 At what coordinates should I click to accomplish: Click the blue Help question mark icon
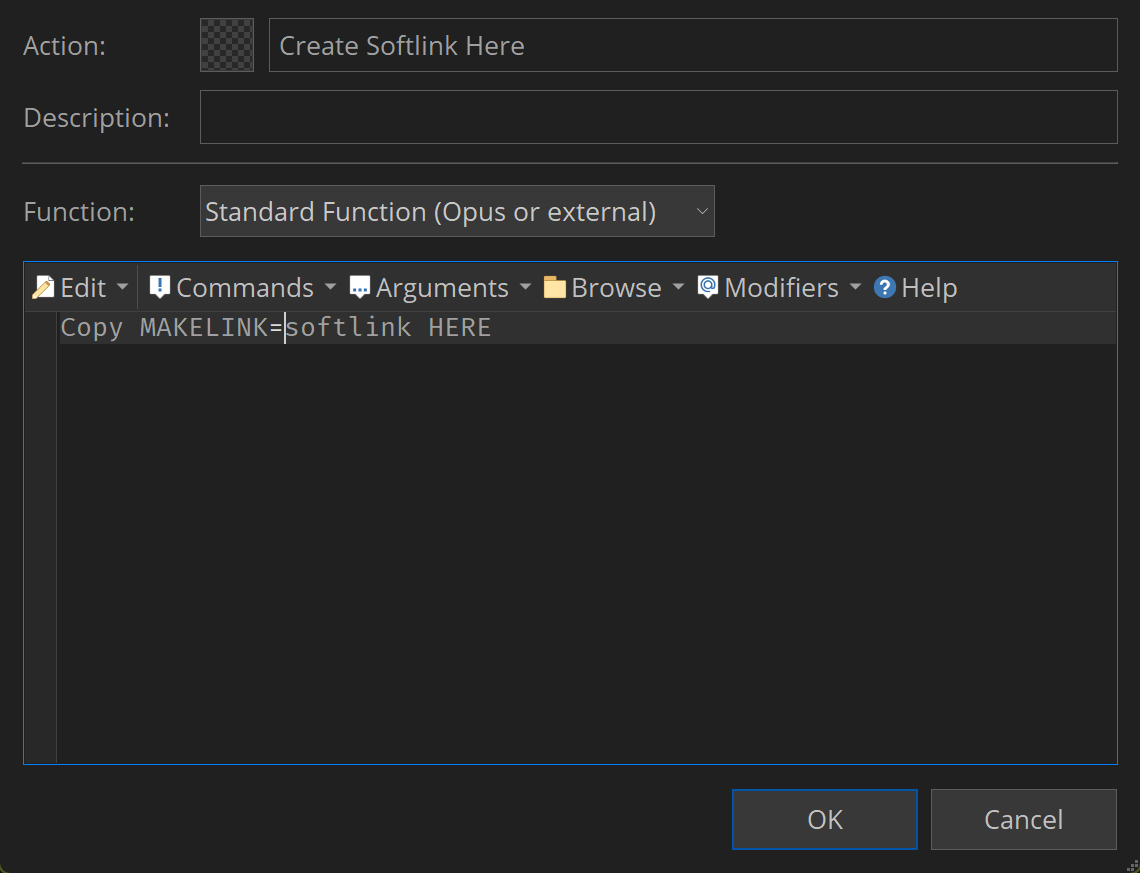pyautogui.click(x=884, y=288)
